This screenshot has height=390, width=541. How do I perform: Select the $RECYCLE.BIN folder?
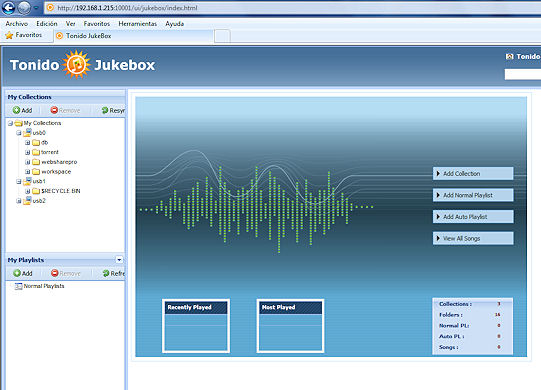click(56, 191)
